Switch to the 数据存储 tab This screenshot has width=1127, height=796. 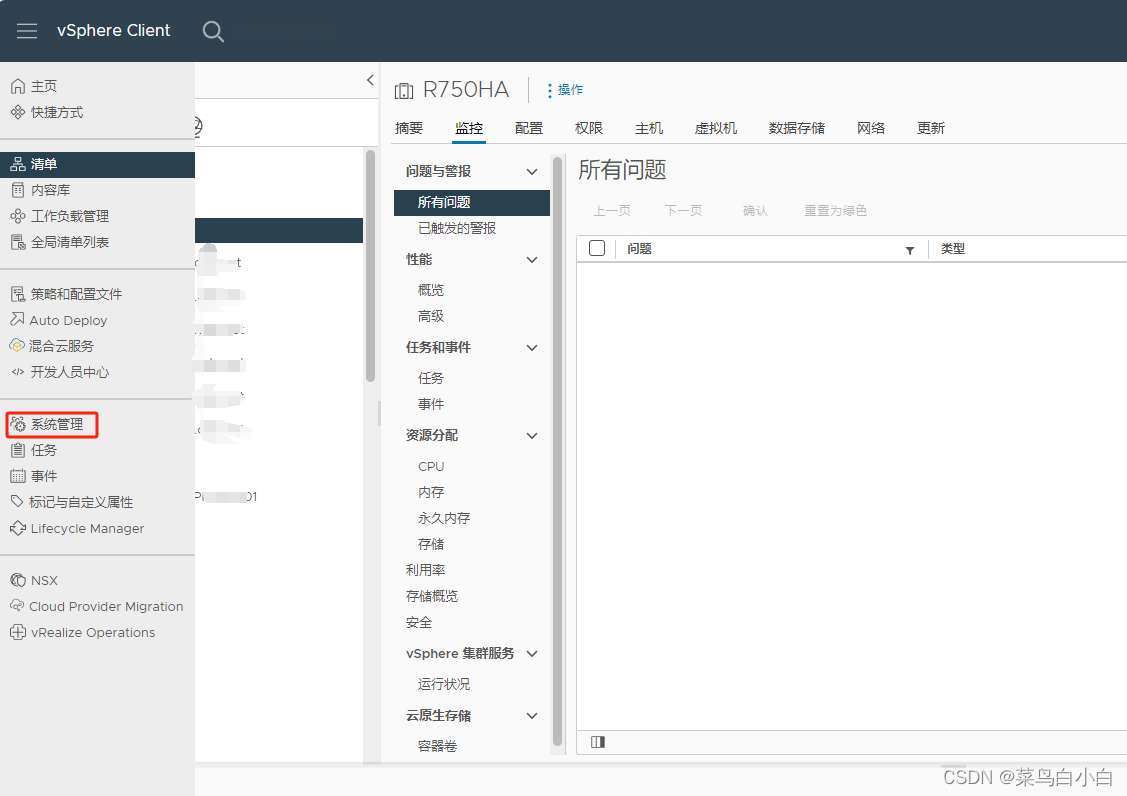click(x=797, y=128)
